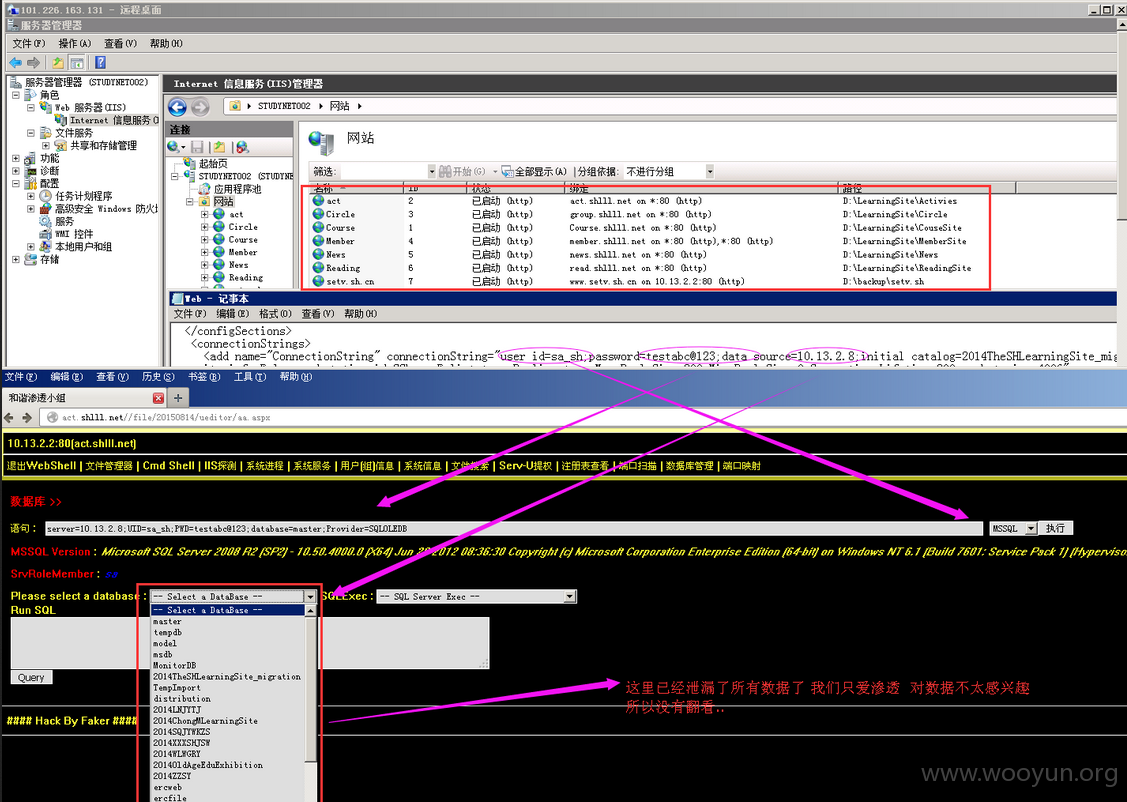Open 历史 menu in the browser
Viewport: 1127px width, 802px height.
158,377
